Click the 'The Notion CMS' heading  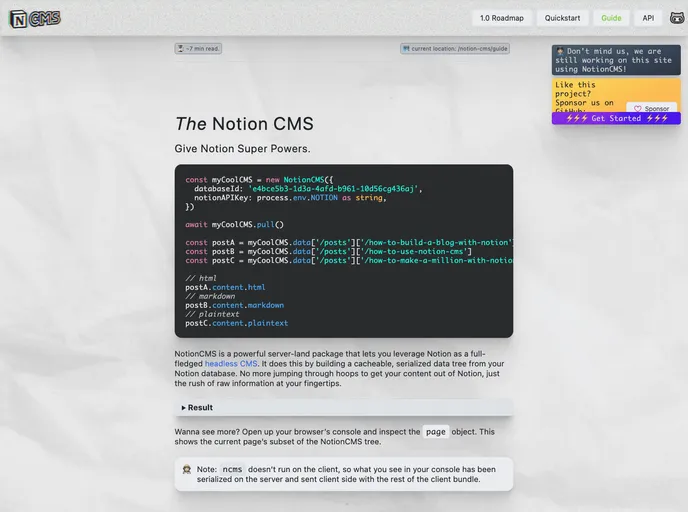244,124
